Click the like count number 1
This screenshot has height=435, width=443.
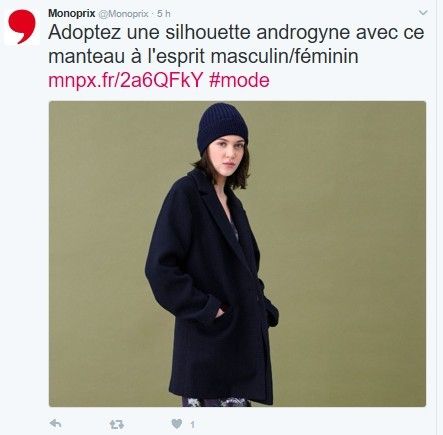click(x=192, y=425)
